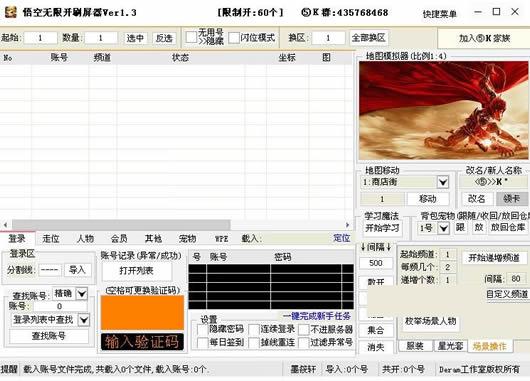
Task: Expand the 精确 search mode dropdown
Action: tap(82, 294)
